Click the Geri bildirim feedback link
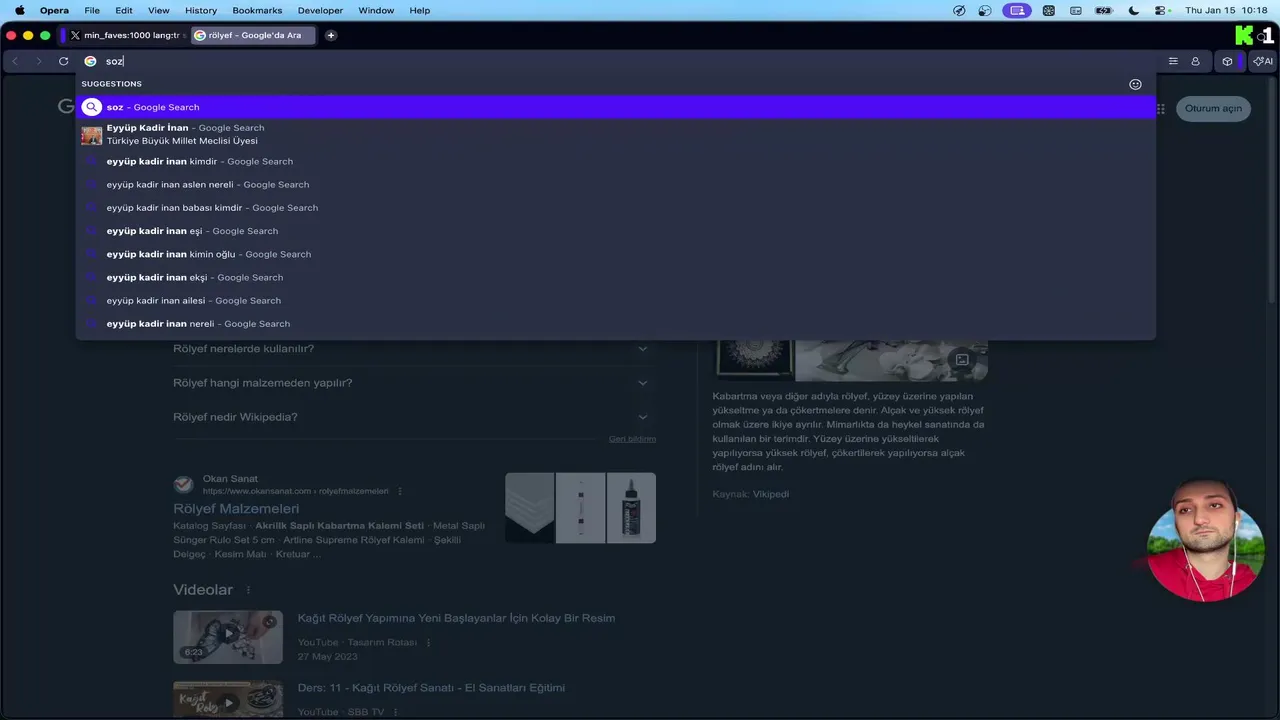1280x720 pixels. click(x=632, y=439)
